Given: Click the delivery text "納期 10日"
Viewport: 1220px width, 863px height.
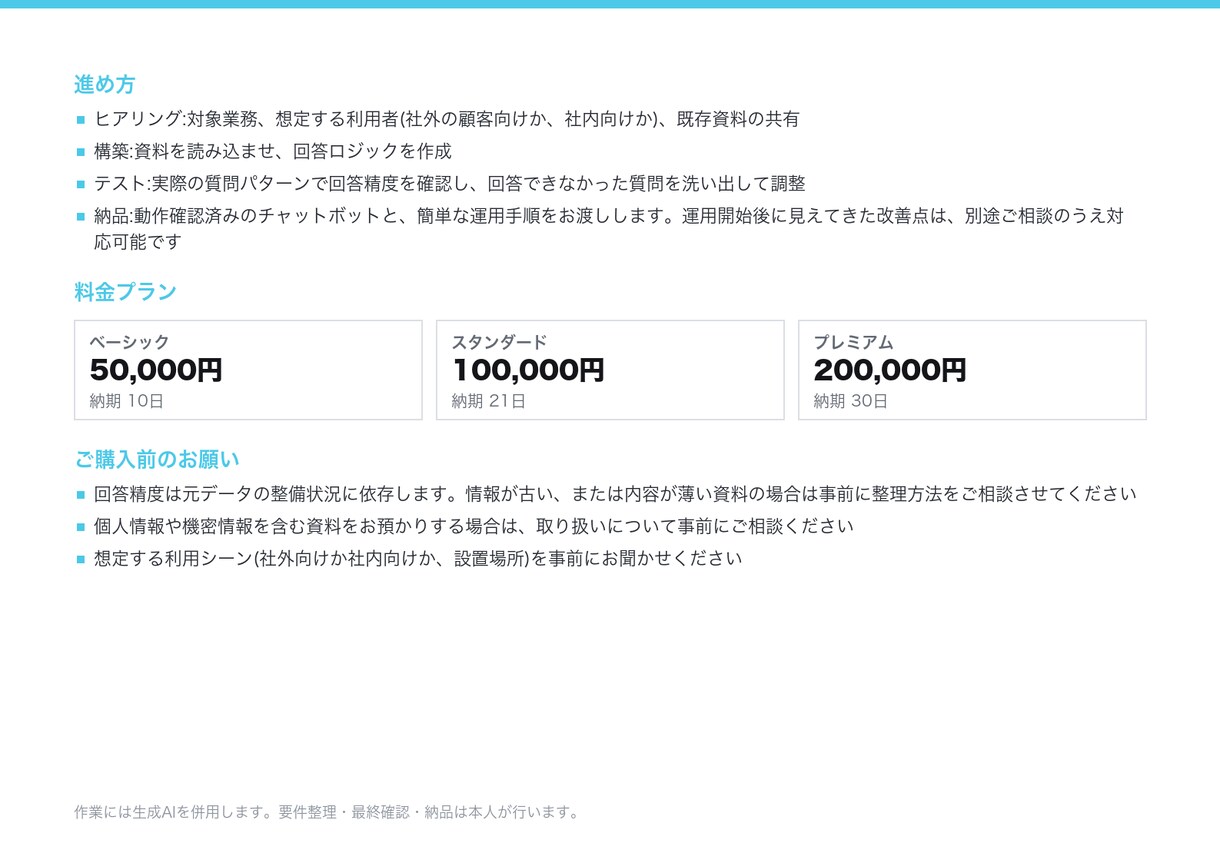Looking at the screenshot, I should (126, 401).
